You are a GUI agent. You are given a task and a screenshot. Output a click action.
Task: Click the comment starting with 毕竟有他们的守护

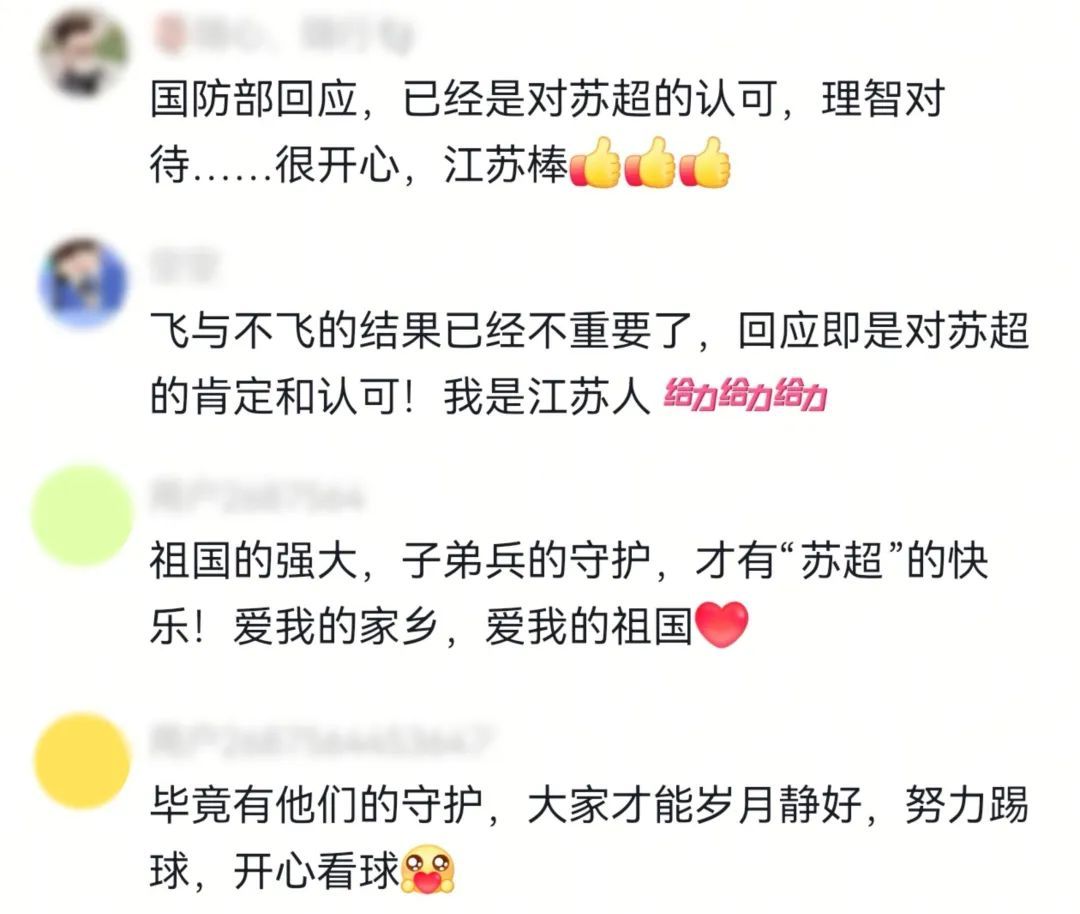pyautogui.click(x=590, y=838)
